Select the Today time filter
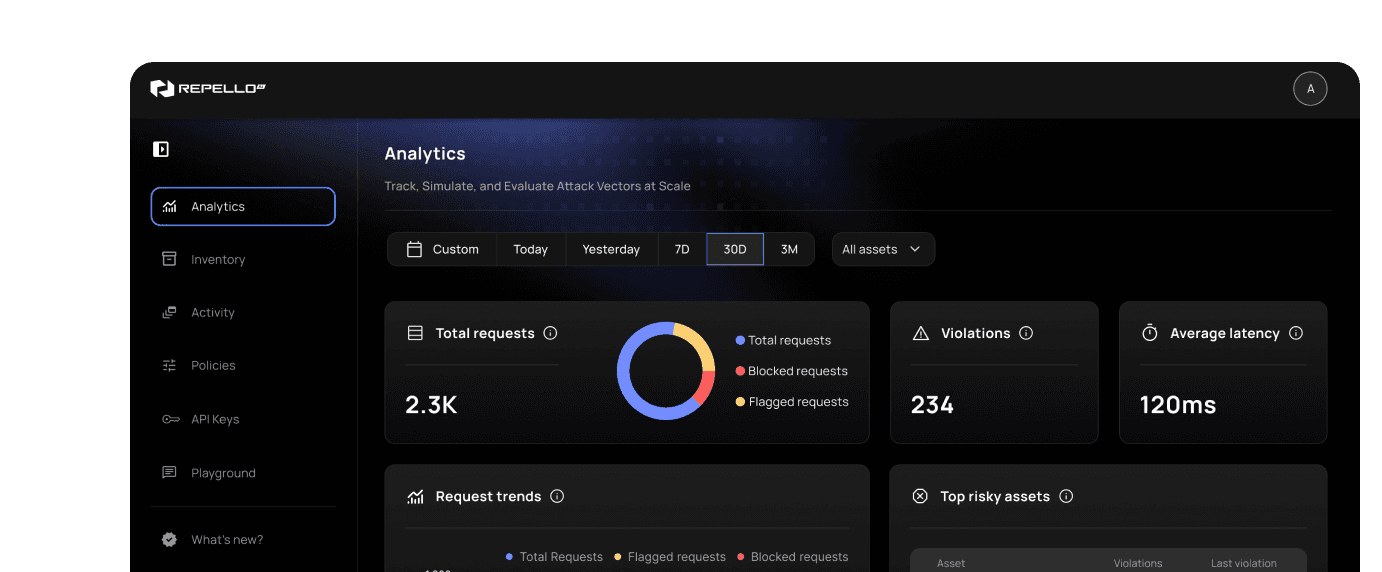The image size is (1382, 572). 531,250
